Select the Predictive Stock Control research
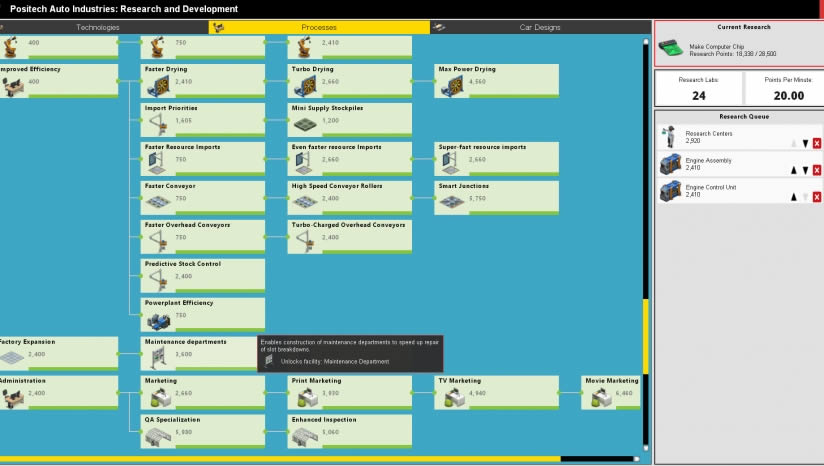Image resolution: width=824 pixels, height=466 pixels. [x=203, y=271]
